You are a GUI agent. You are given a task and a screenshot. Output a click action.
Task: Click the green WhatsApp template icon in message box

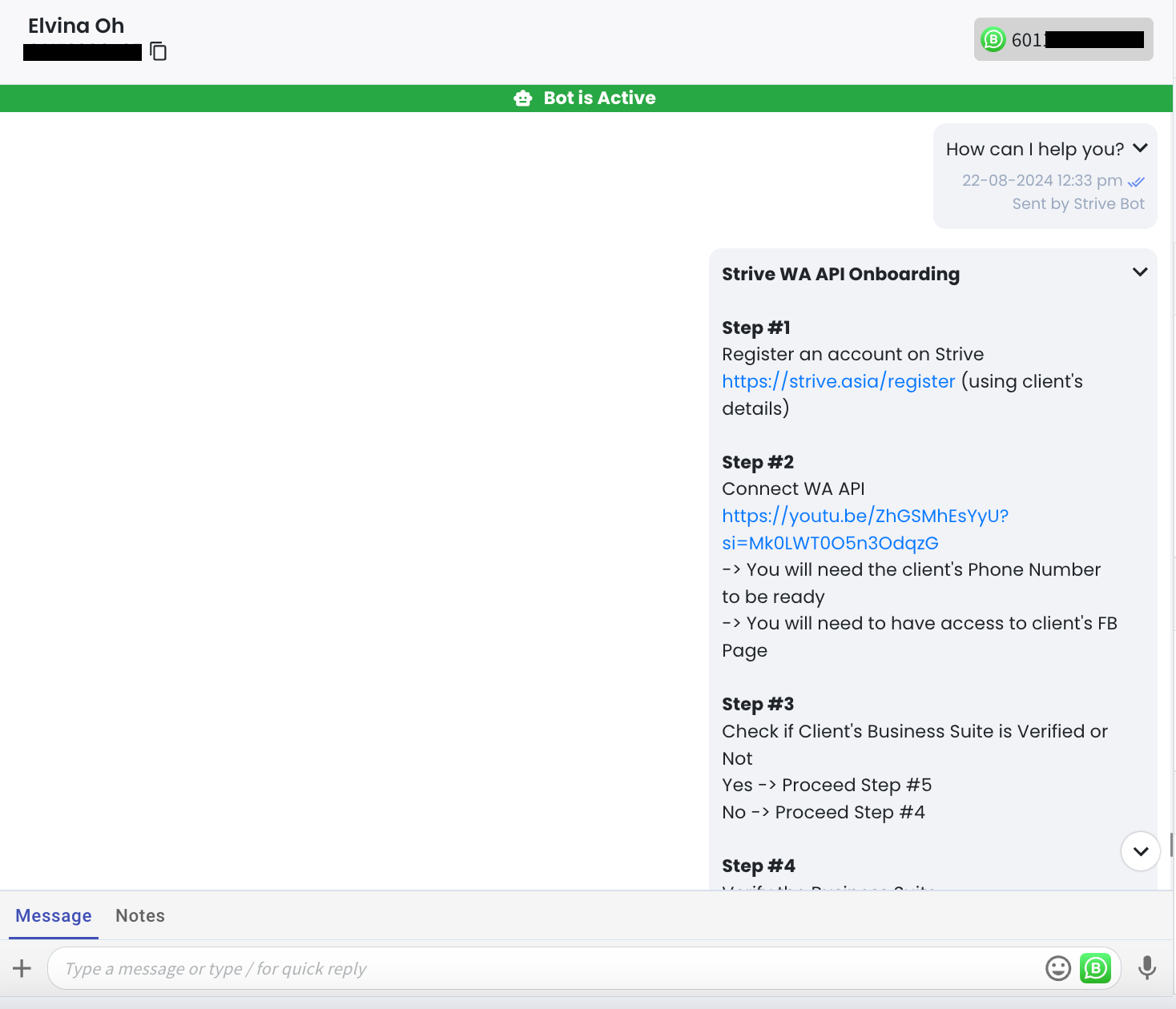[1095, 968]
